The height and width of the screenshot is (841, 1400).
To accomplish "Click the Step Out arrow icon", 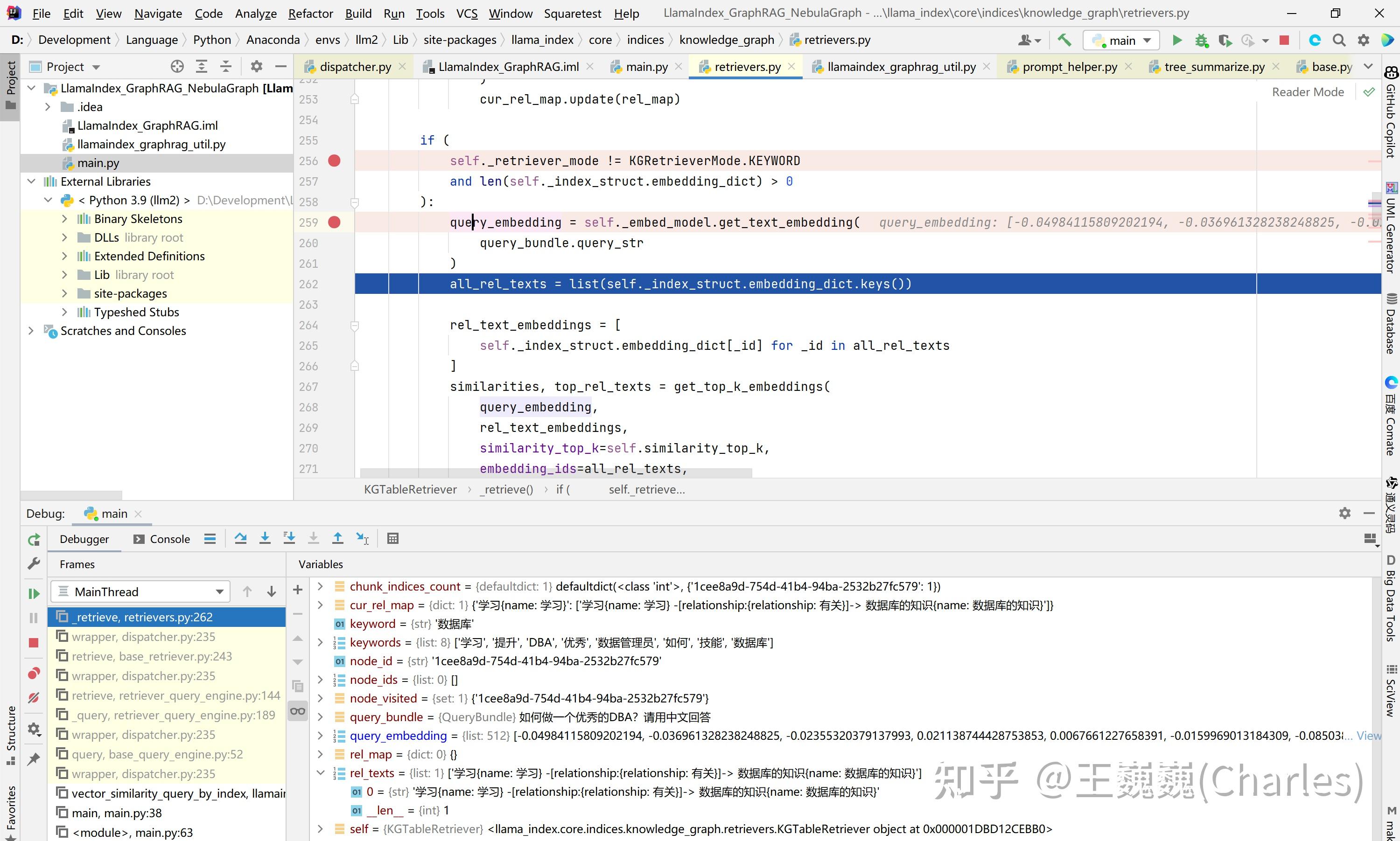I will (x=338, y=538).
